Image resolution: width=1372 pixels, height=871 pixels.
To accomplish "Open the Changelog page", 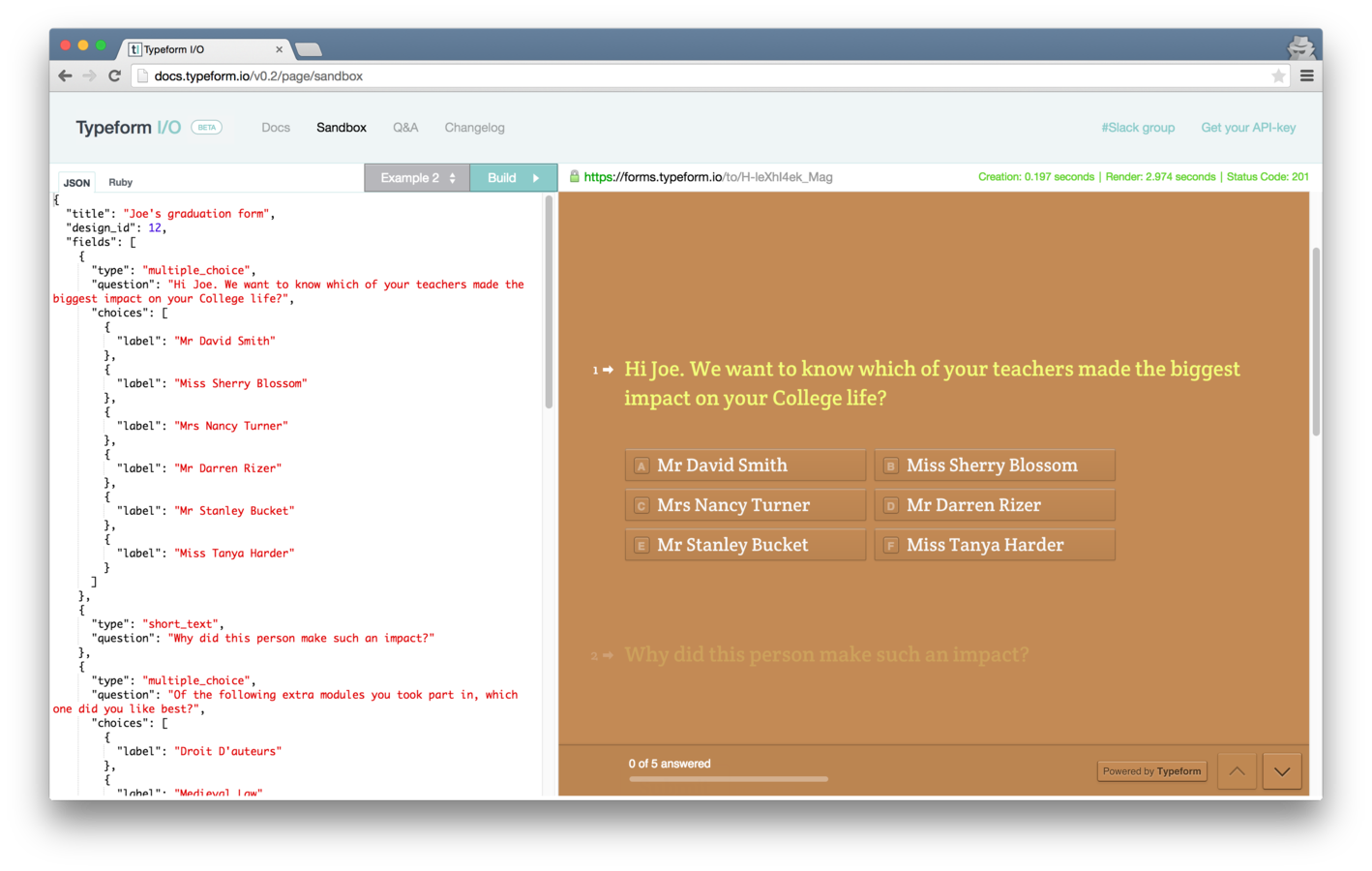I will coord(474,128).
